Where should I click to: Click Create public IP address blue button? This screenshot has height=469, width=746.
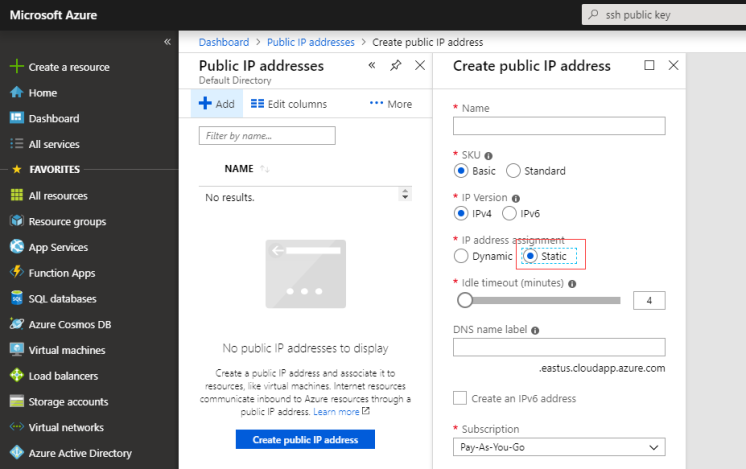click(x=305, y=440)
